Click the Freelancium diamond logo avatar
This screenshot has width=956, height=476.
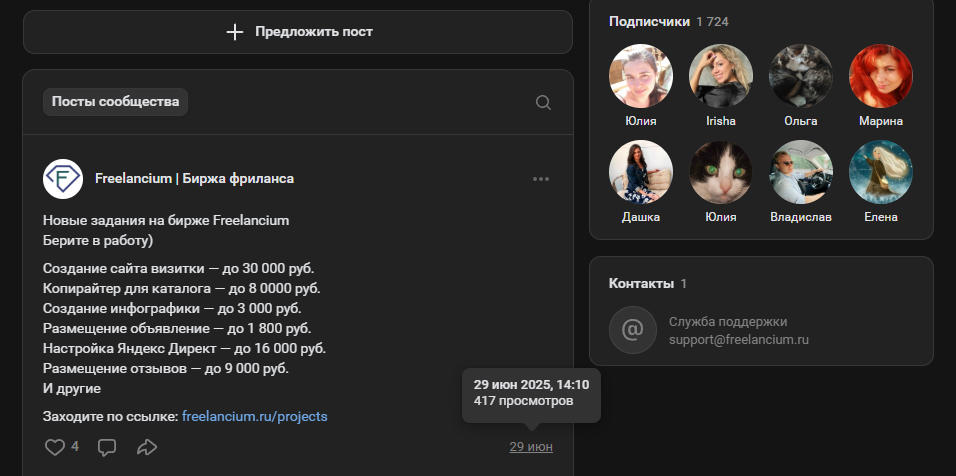[63, 179]
